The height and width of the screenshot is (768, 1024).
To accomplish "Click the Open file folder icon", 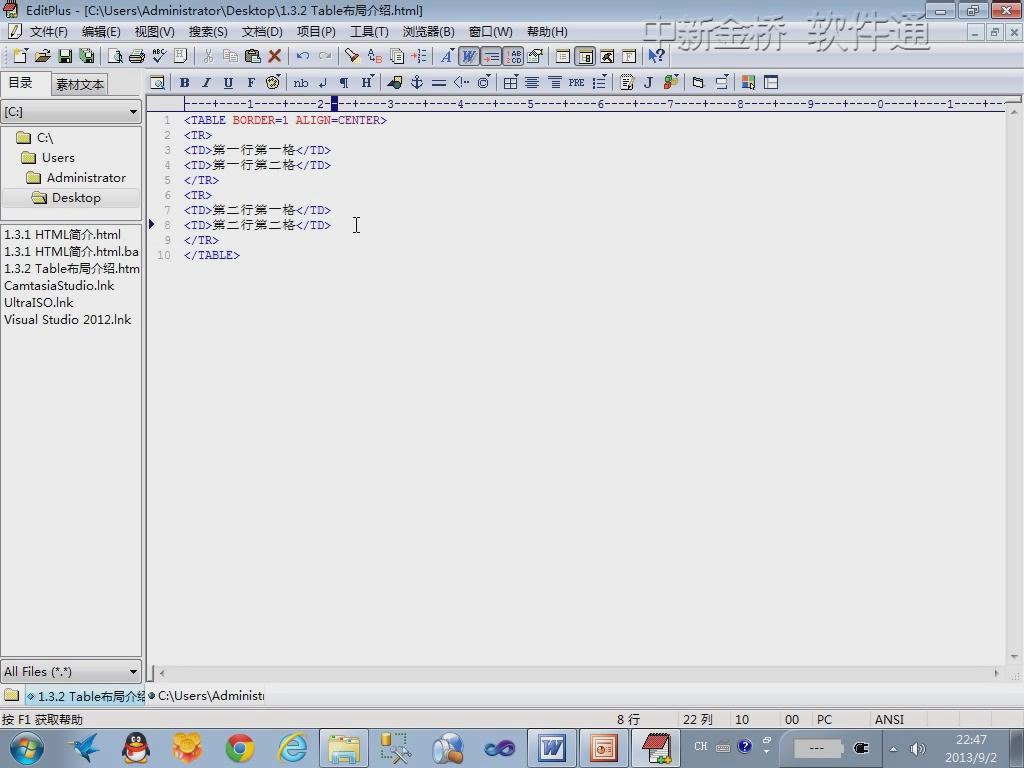I will point(42,56).
